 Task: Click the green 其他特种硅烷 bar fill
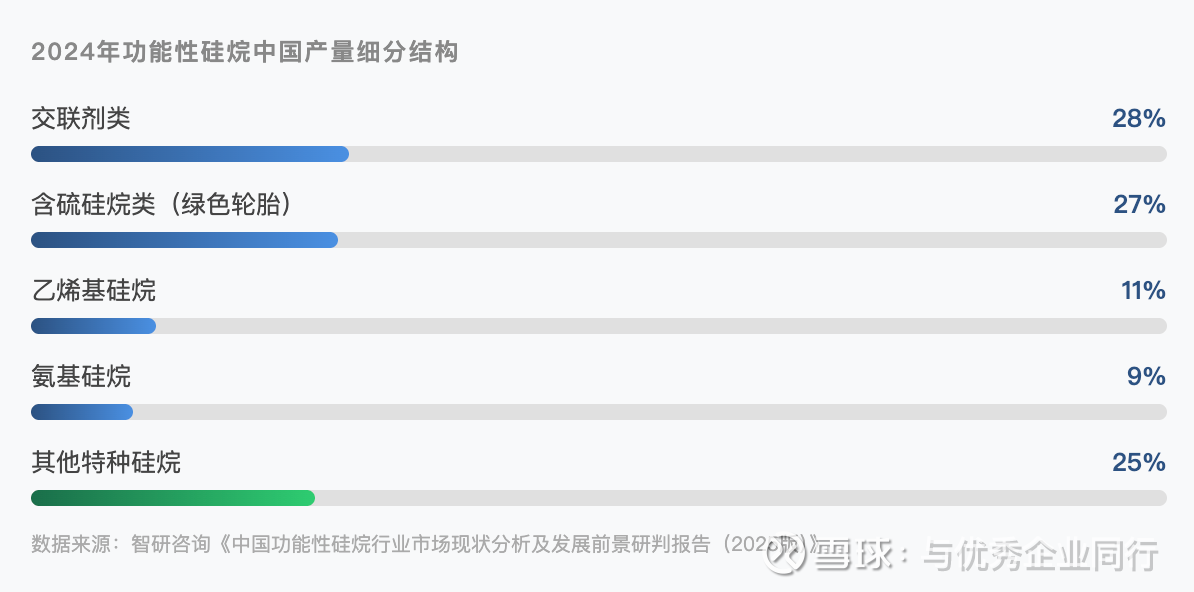click(173, 498)
